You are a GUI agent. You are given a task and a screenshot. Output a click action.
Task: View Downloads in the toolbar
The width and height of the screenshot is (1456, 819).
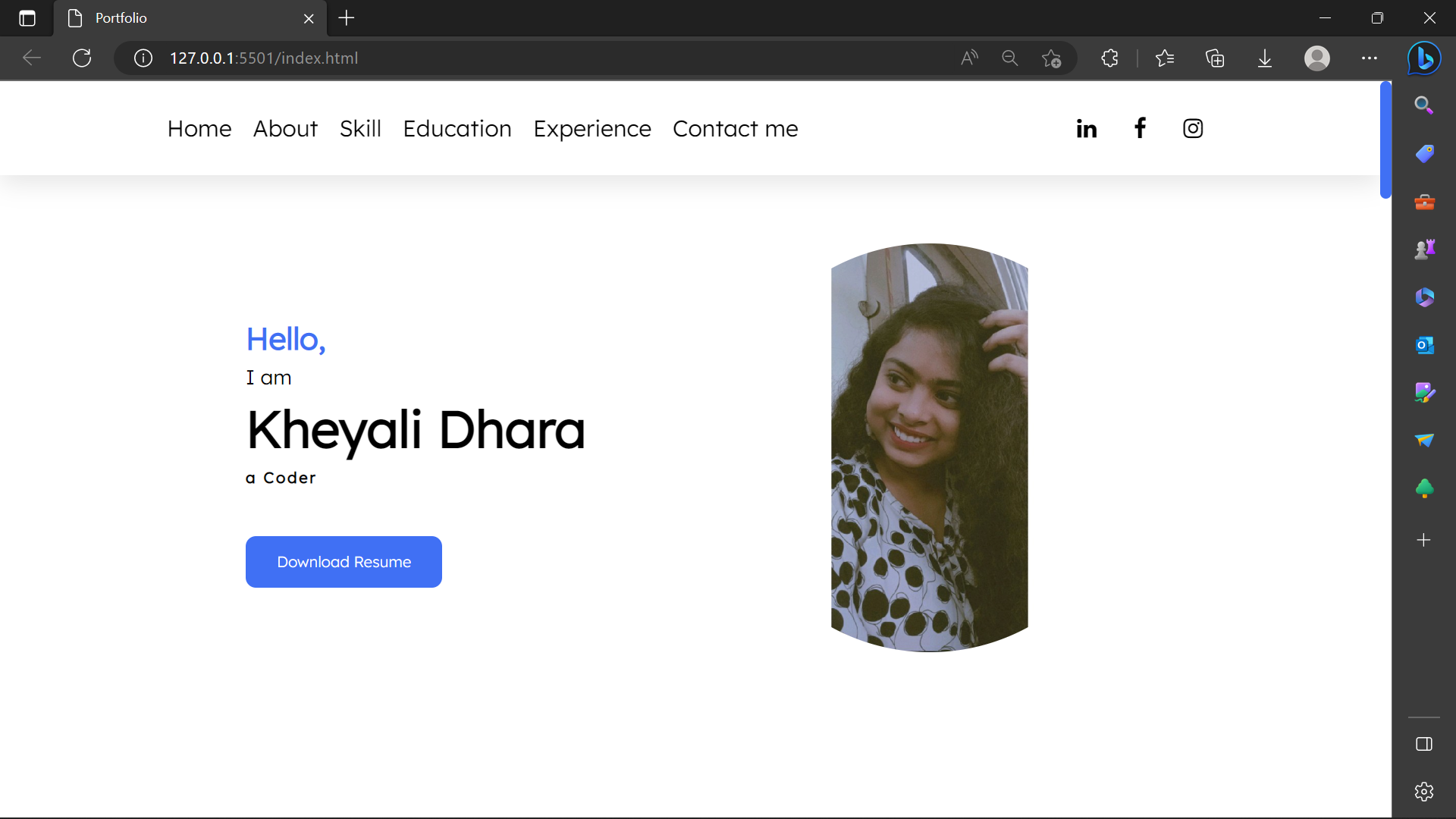tap(1263, 58)
